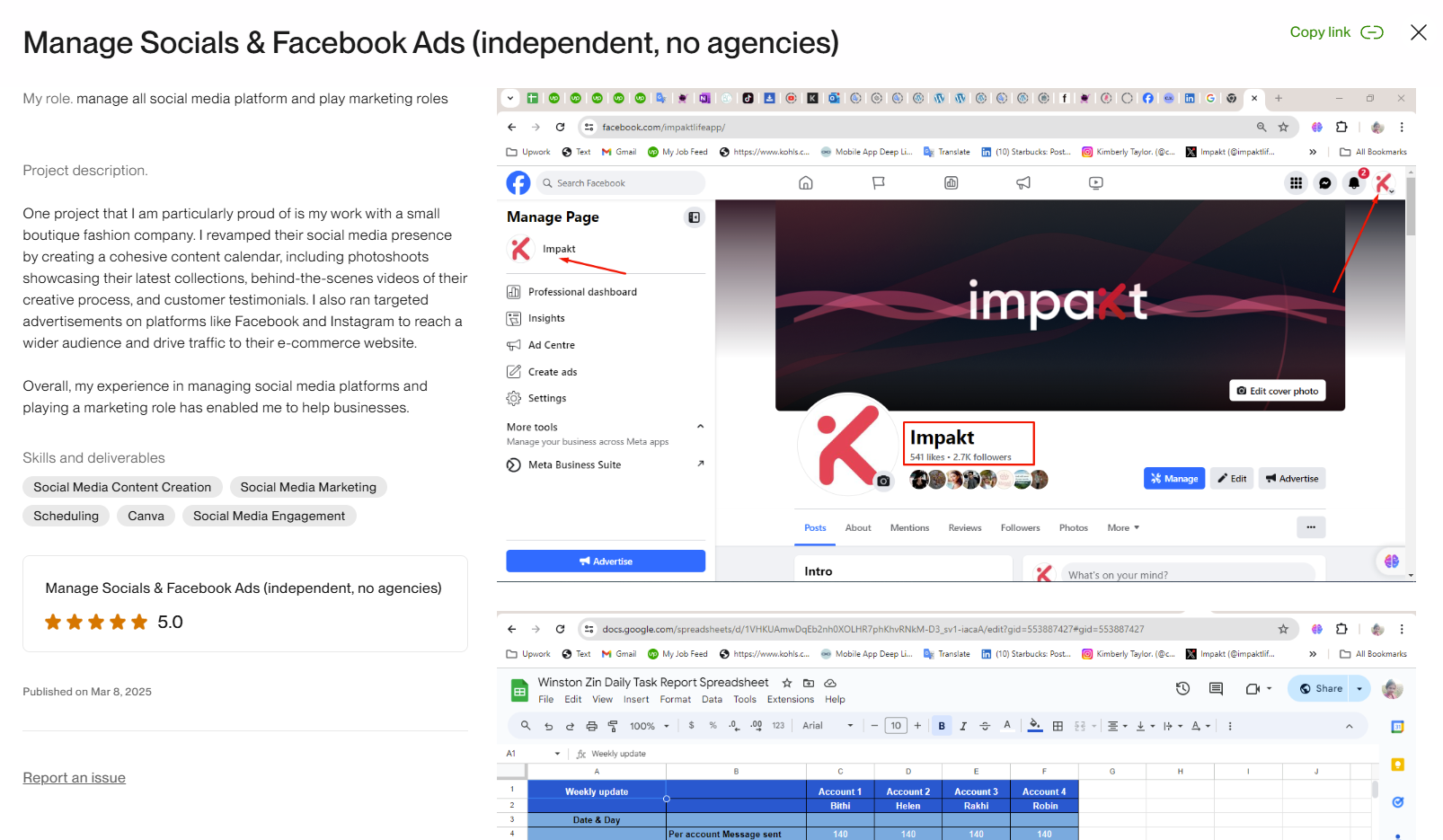Open the Facebook menu grid icon
The image size is (1443, 840).
tap(1296, 183)
